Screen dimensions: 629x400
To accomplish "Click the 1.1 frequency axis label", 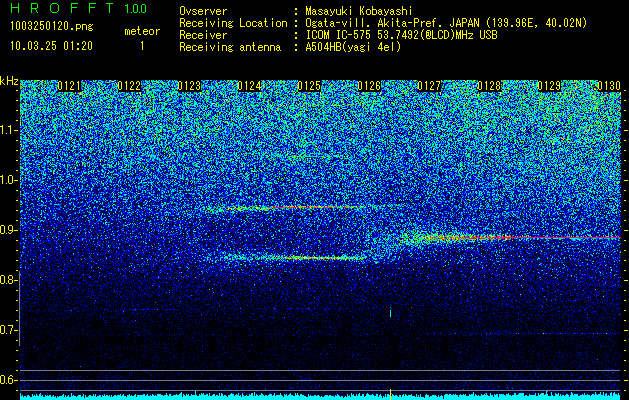I will tap(9, 130).
